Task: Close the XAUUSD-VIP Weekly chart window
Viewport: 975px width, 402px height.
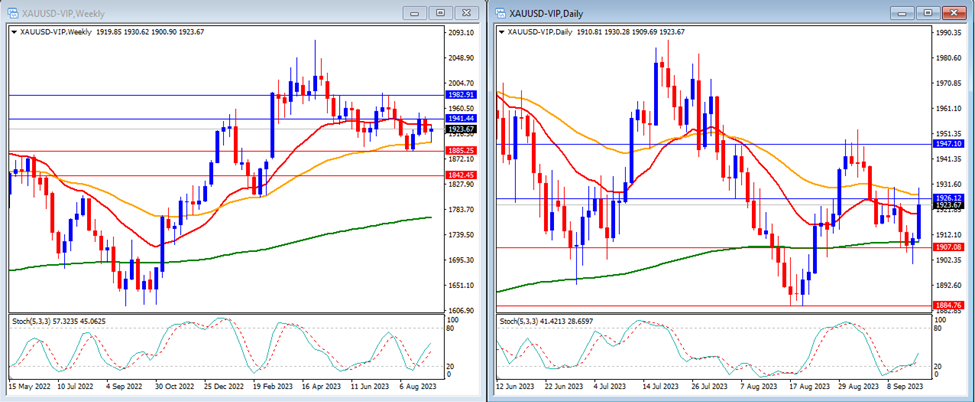Action: point(465,13)
